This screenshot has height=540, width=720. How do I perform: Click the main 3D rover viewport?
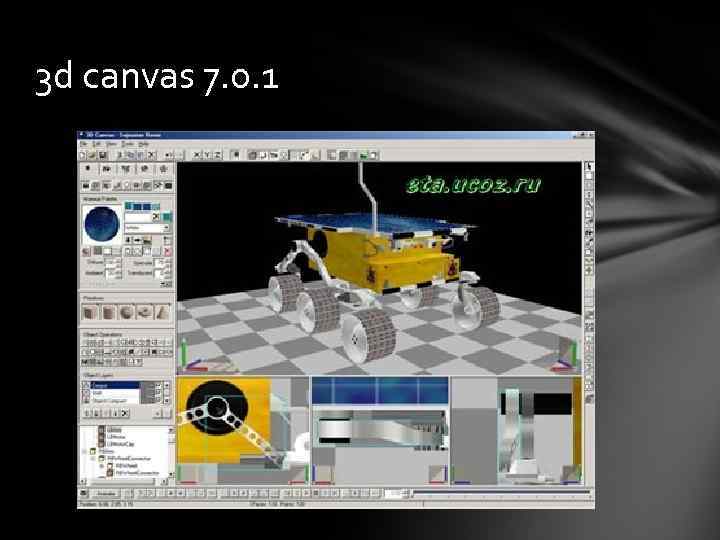click(379, 268)
